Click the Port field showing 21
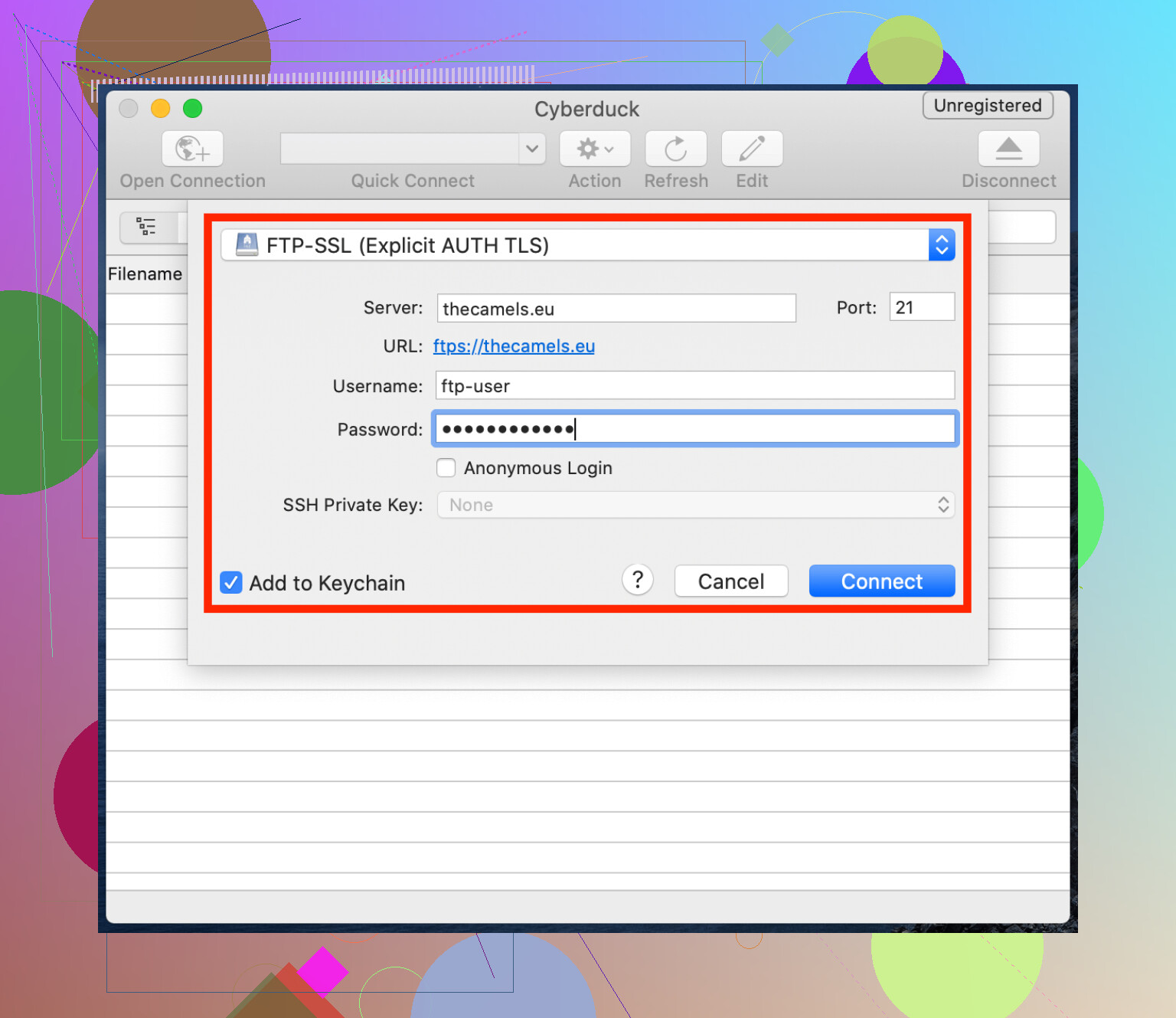 (922, 306)
